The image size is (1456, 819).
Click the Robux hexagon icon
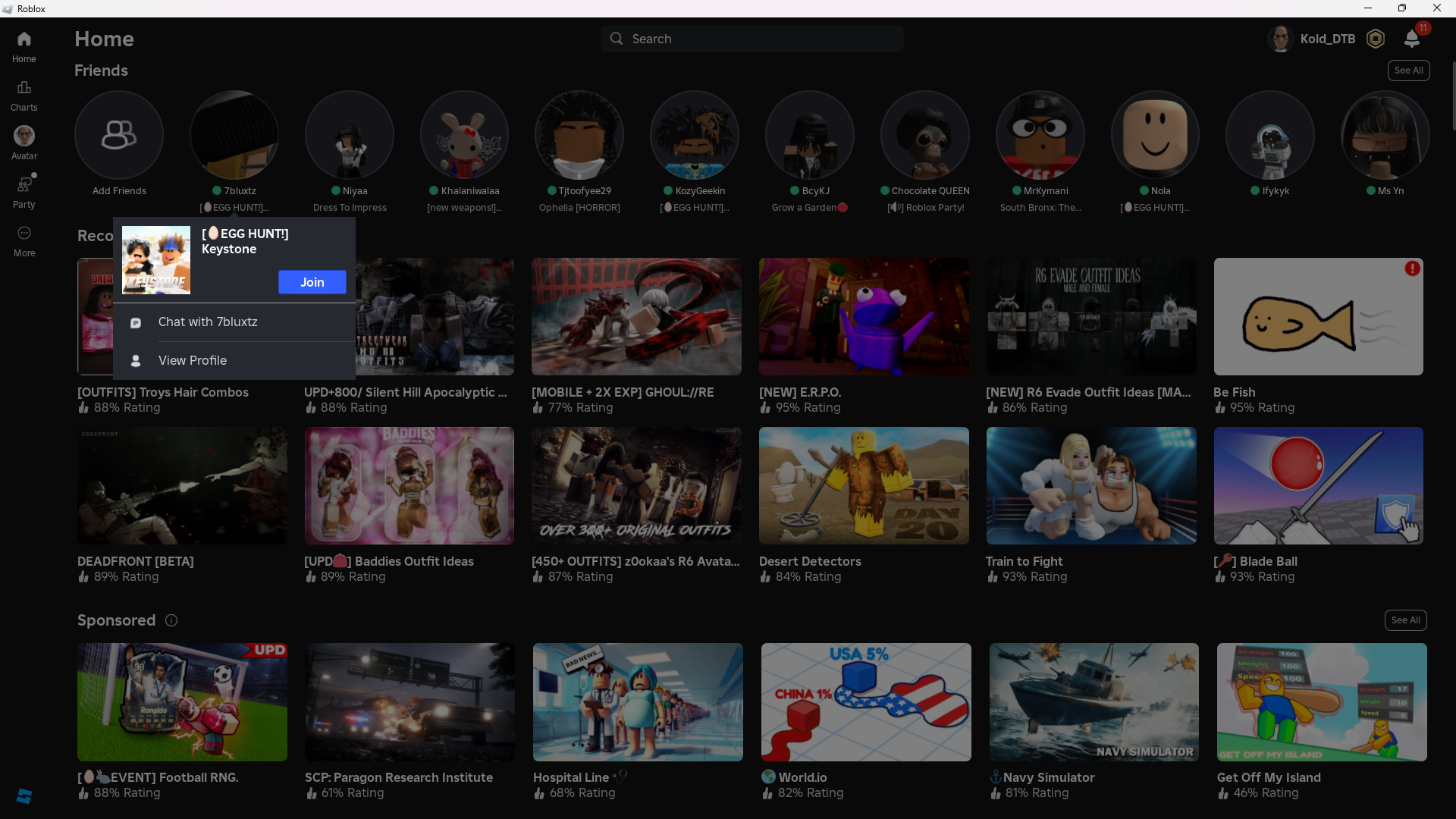point(1376,39)
